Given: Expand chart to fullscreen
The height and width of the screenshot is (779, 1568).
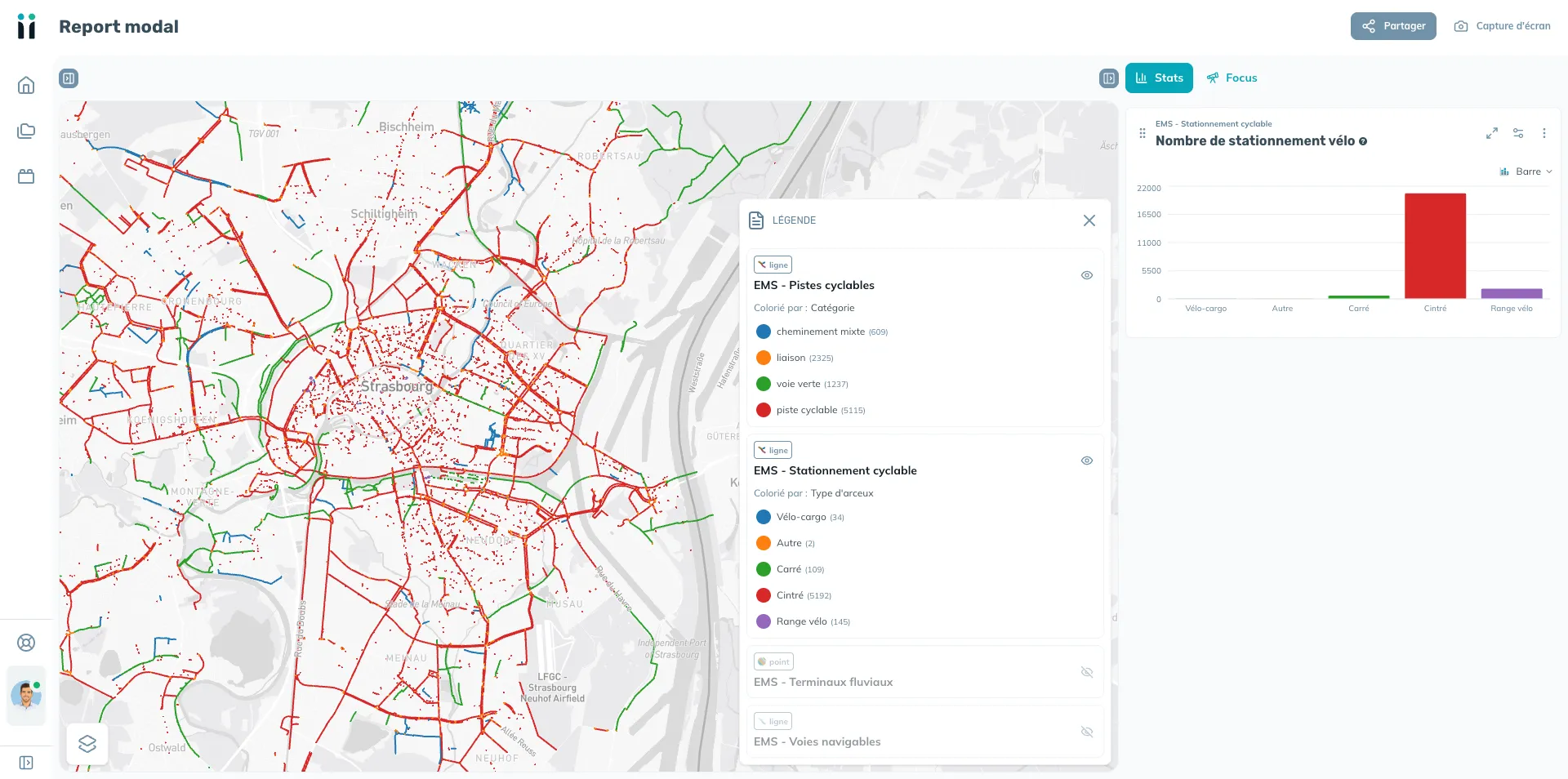Looking at the screenshot, I should tap(1492, 133).
